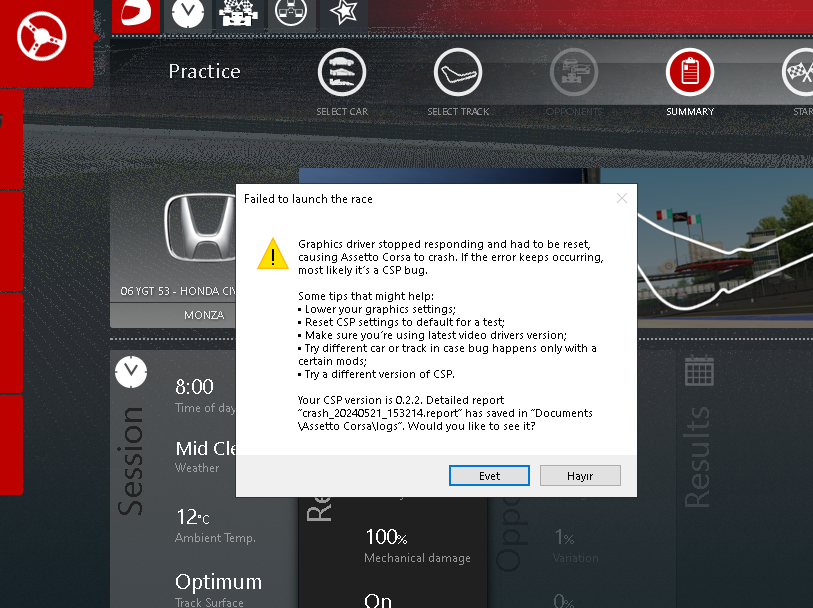Click the 1% variation value
Screen dimensions: 813x608
tap(564, 537)
